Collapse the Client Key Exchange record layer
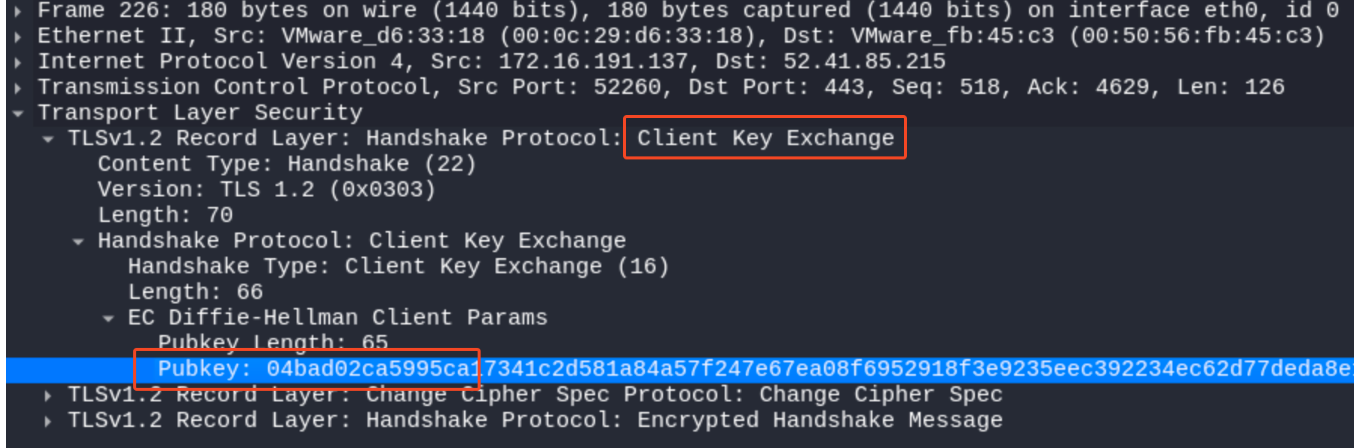1354x448 pixels. [x=49, y=138]
